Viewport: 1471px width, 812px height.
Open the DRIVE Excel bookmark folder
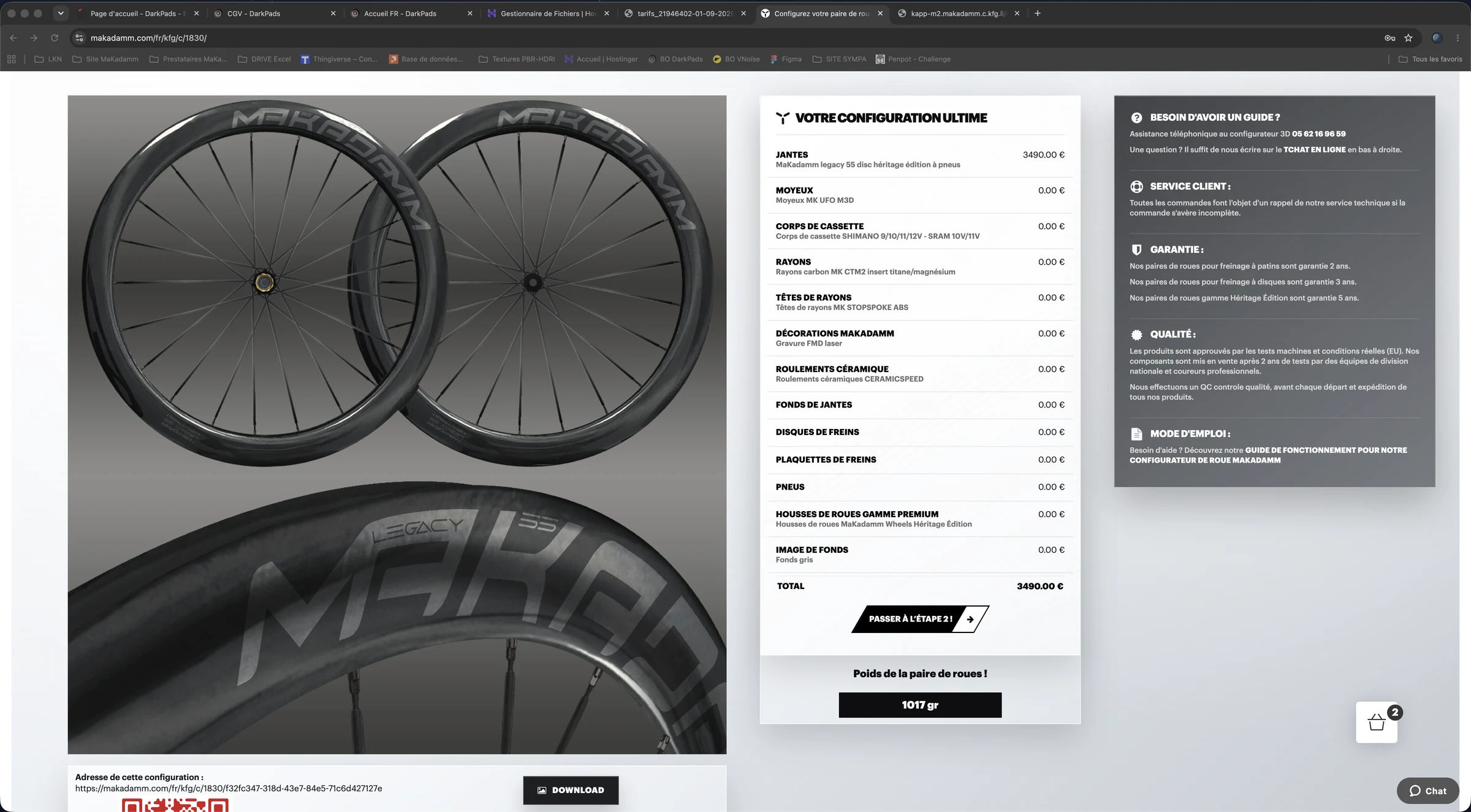(264, 59)
